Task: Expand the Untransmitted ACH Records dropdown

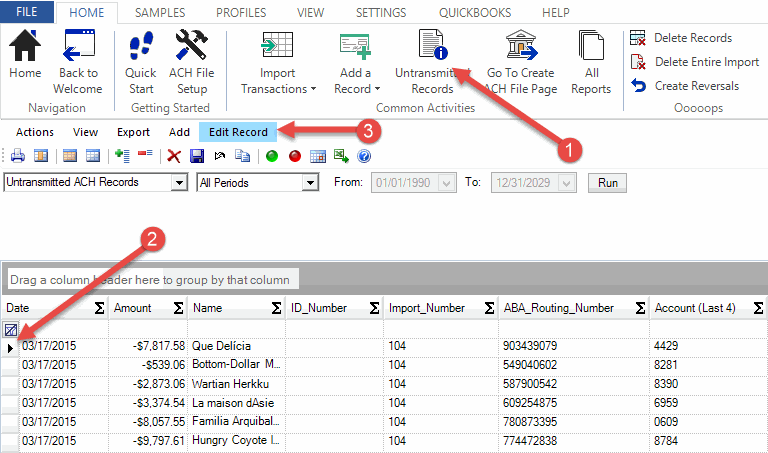Action: pos(179,183)
